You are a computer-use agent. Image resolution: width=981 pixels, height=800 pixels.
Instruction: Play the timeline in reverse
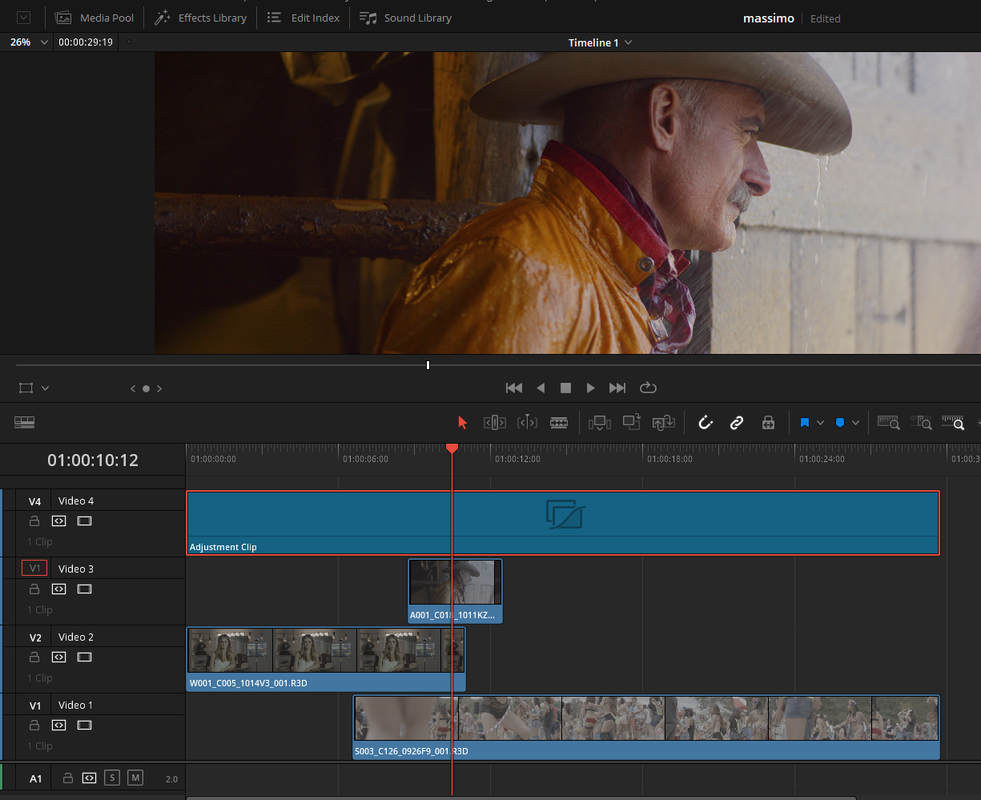coord(541,388)
